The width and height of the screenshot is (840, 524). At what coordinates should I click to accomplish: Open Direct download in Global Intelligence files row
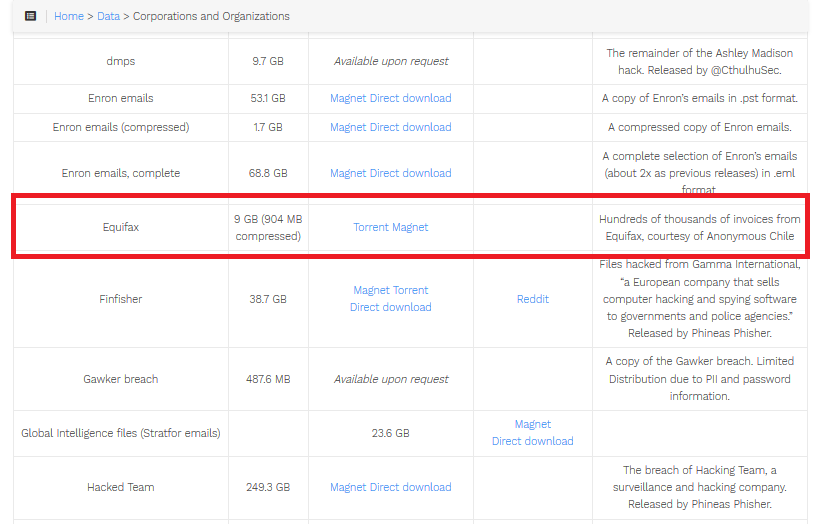point(532,441)
